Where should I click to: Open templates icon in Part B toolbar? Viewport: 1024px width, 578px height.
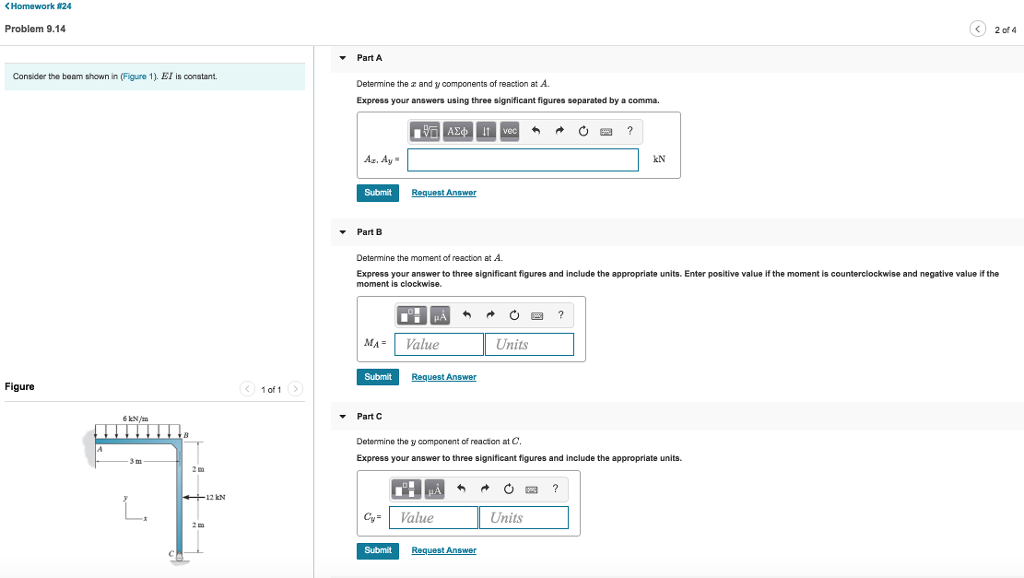click(412, 316)
